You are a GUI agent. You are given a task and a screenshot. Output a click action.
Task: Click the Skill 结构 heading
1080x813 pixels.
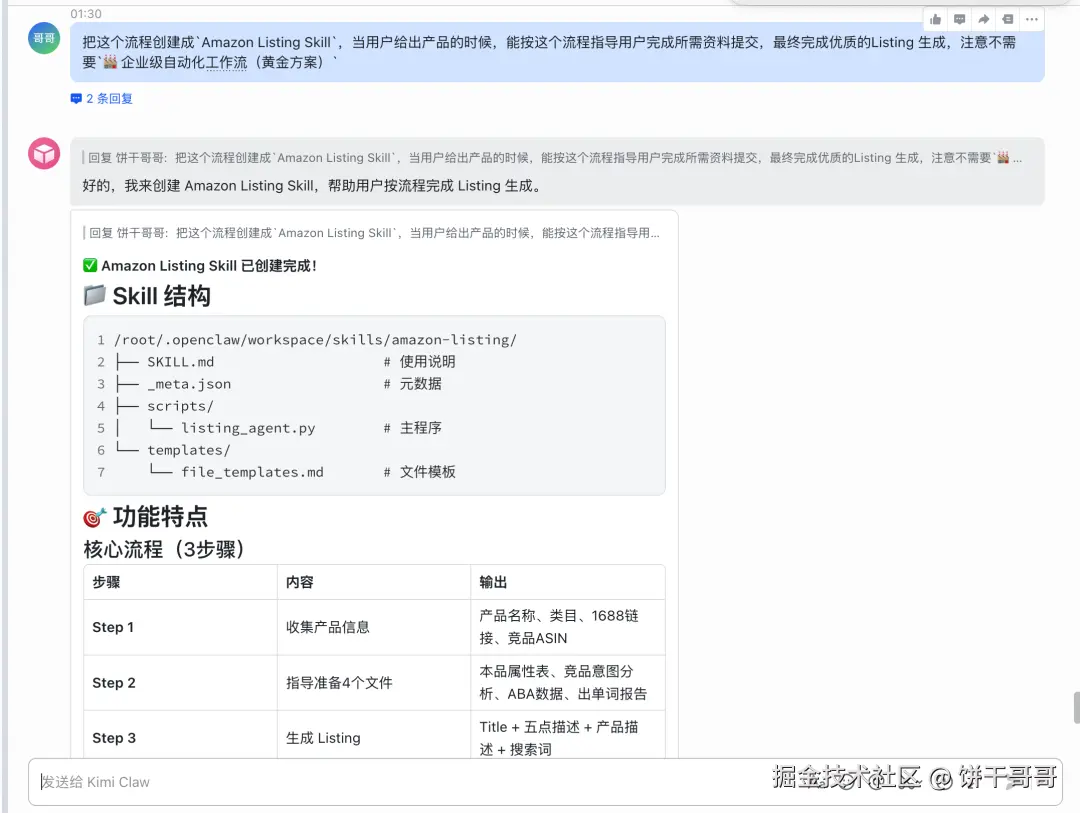coord(160,296)
